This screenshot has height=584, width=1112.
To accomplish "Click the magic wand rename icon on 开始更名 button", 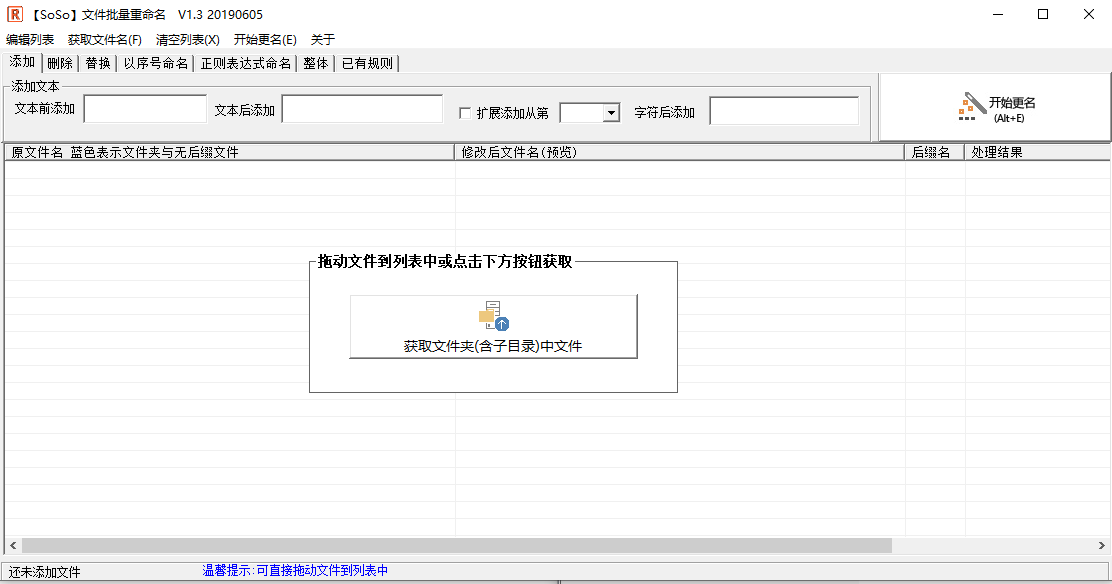I will click(x=968, y=104).
